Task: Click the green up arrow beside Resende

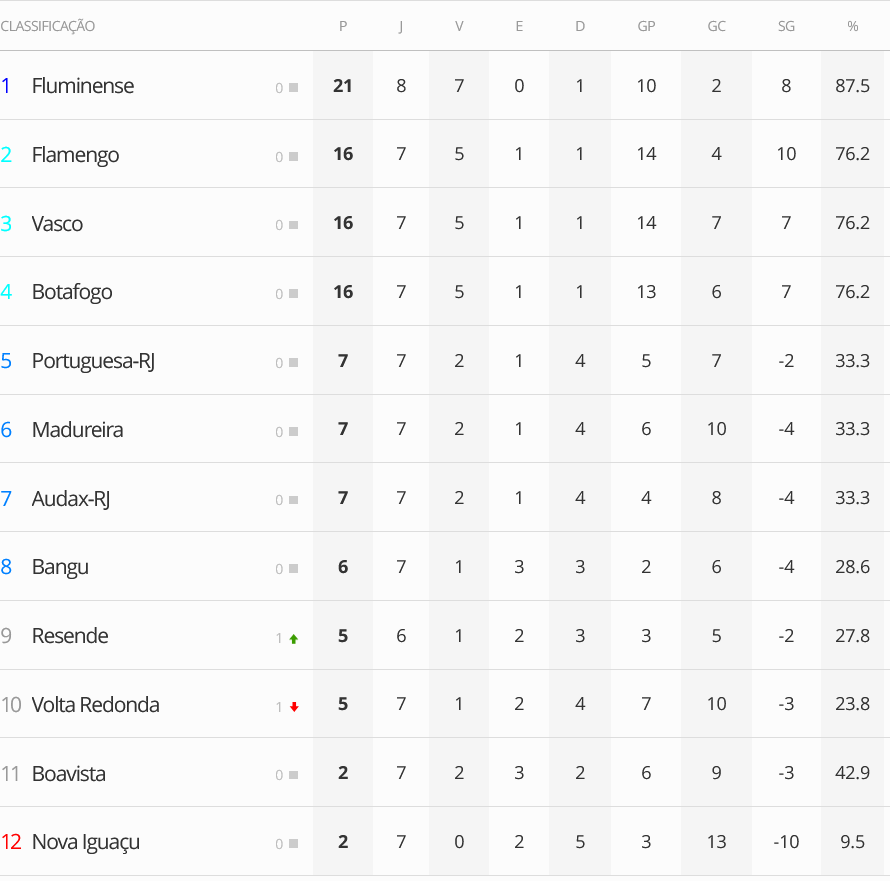Action: pos(293,638)
